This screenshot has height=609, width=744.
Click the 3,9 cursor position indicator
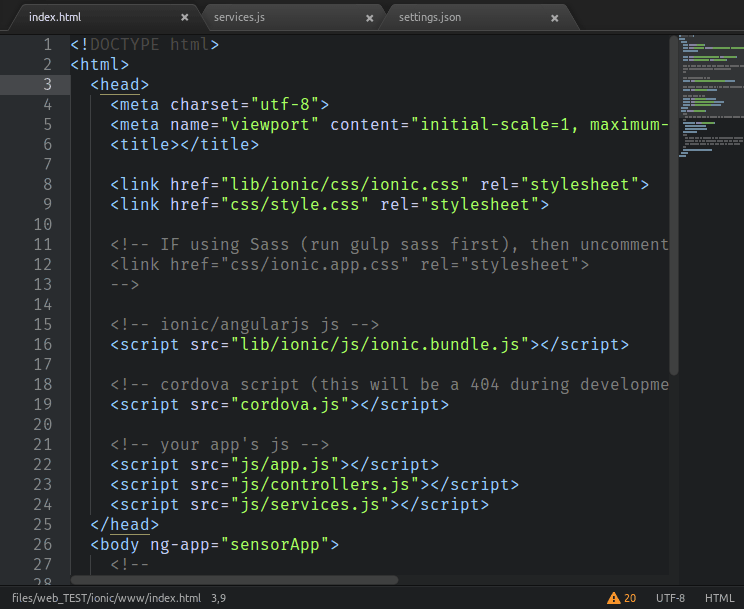point(217,598)
